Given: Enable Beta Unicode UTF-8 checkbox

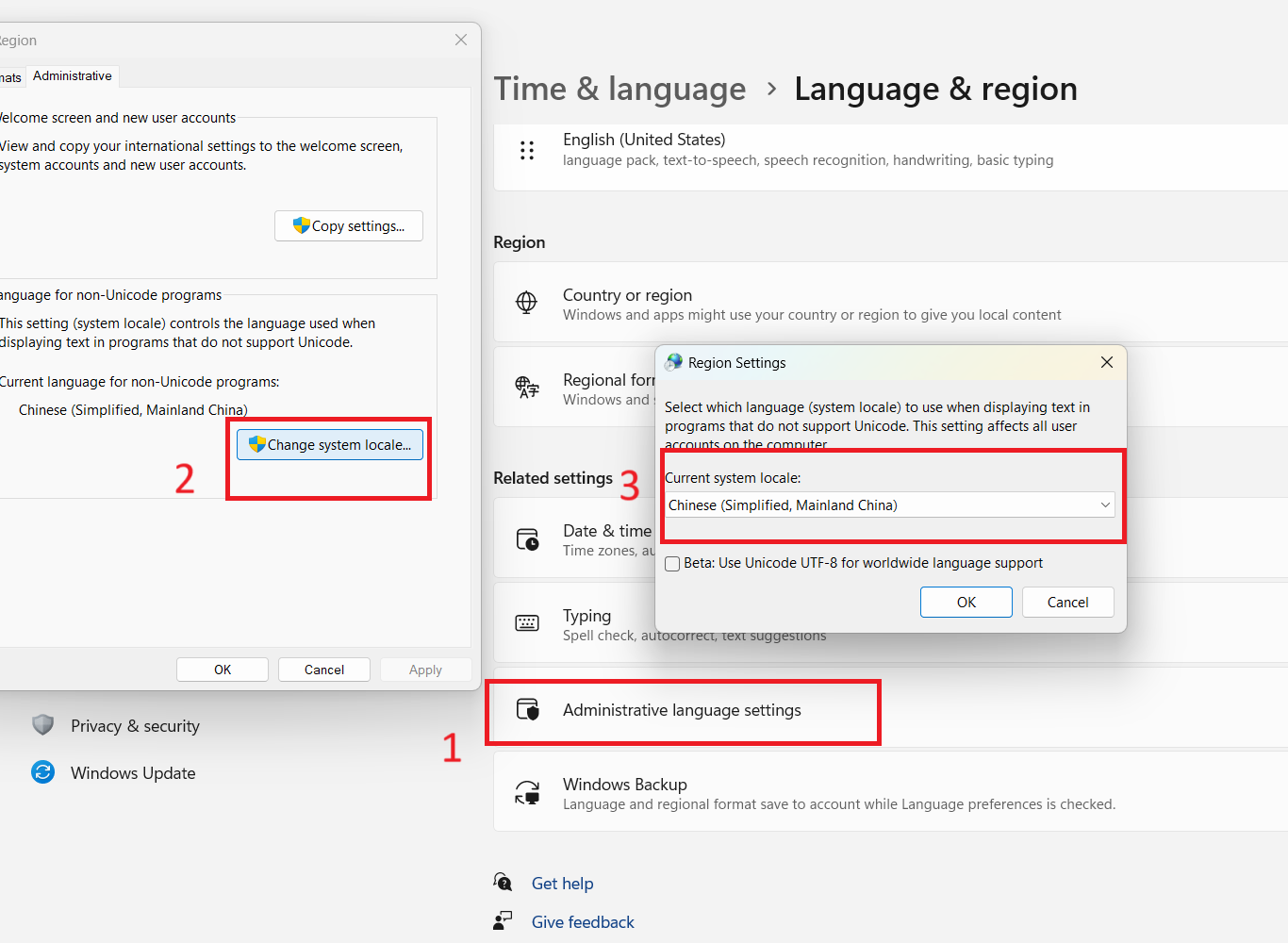Looking at the screenshot, I should tap(672, 564).
